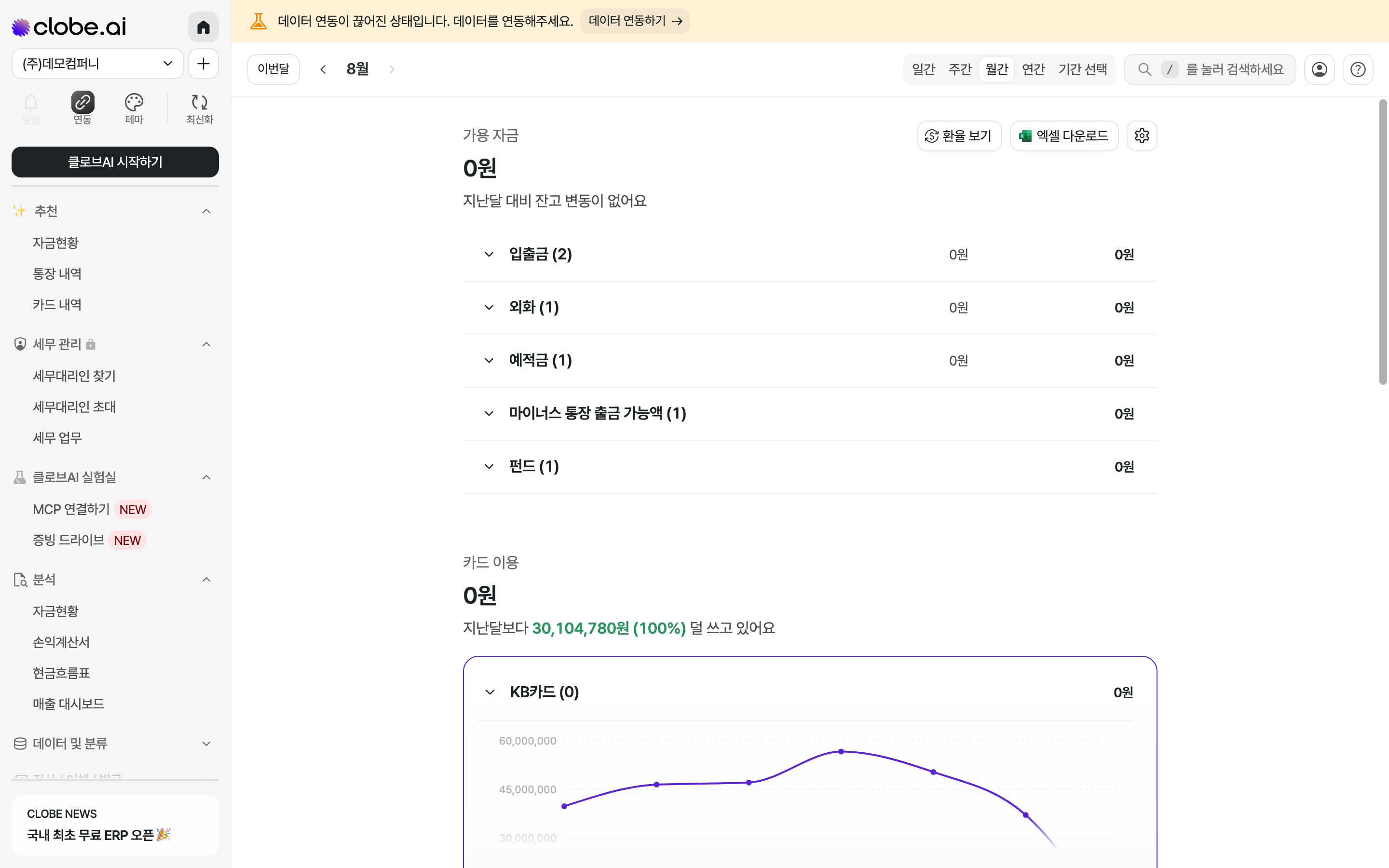The height and width of the screenshot is (868, 1389).
Task: Click the 최신화 refresh icon
Action: coord(199,108)
